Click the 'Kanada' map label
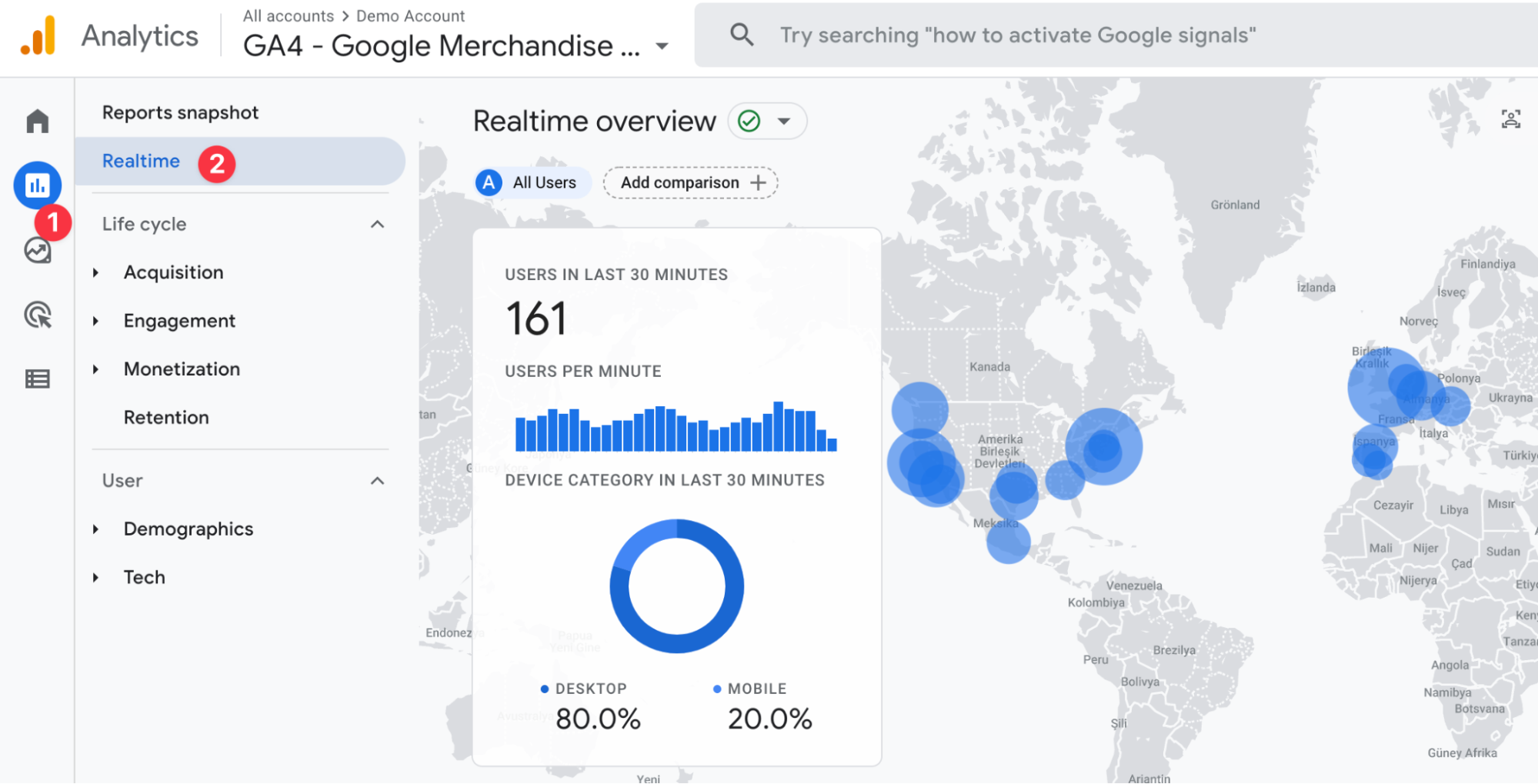 click(989, 367)
